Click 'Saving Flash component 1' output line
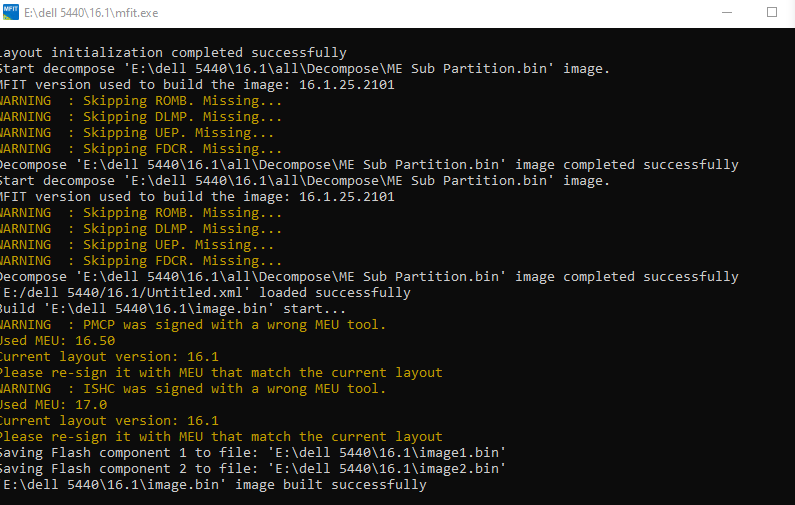Image resolution: width=795 pixels, height=505 pixels. tap(252, 452)
